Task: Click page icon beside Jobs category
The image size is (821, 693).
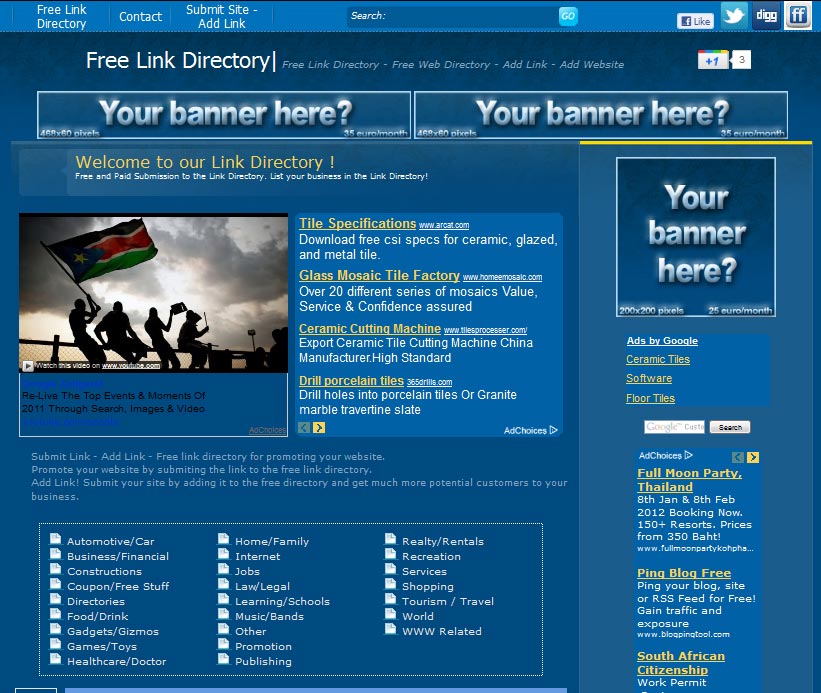Action: point(224,569)
